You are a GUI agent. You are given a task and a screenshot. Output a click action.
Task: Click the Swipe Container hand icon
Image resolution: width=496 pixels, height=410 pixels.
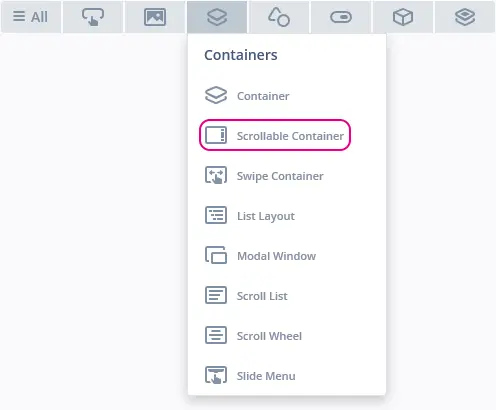216,175
